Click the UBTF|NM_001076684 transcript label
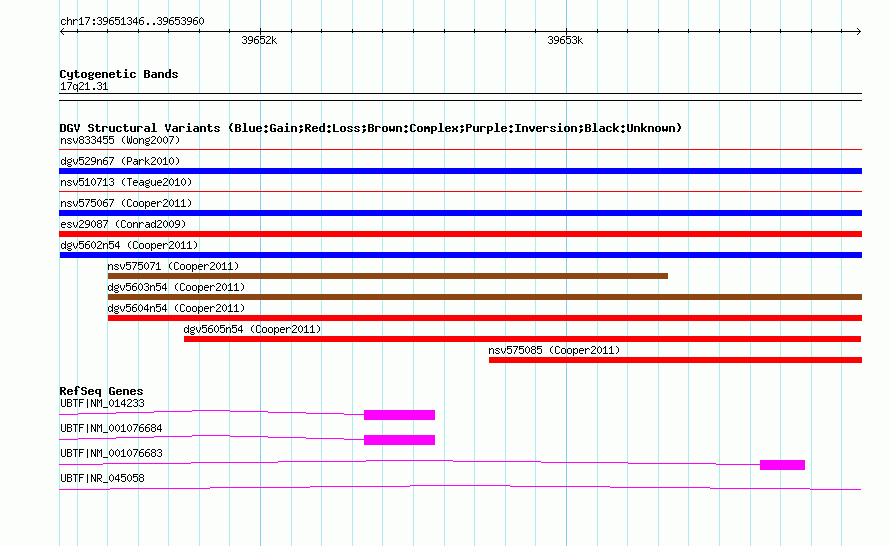 (111, 429)
